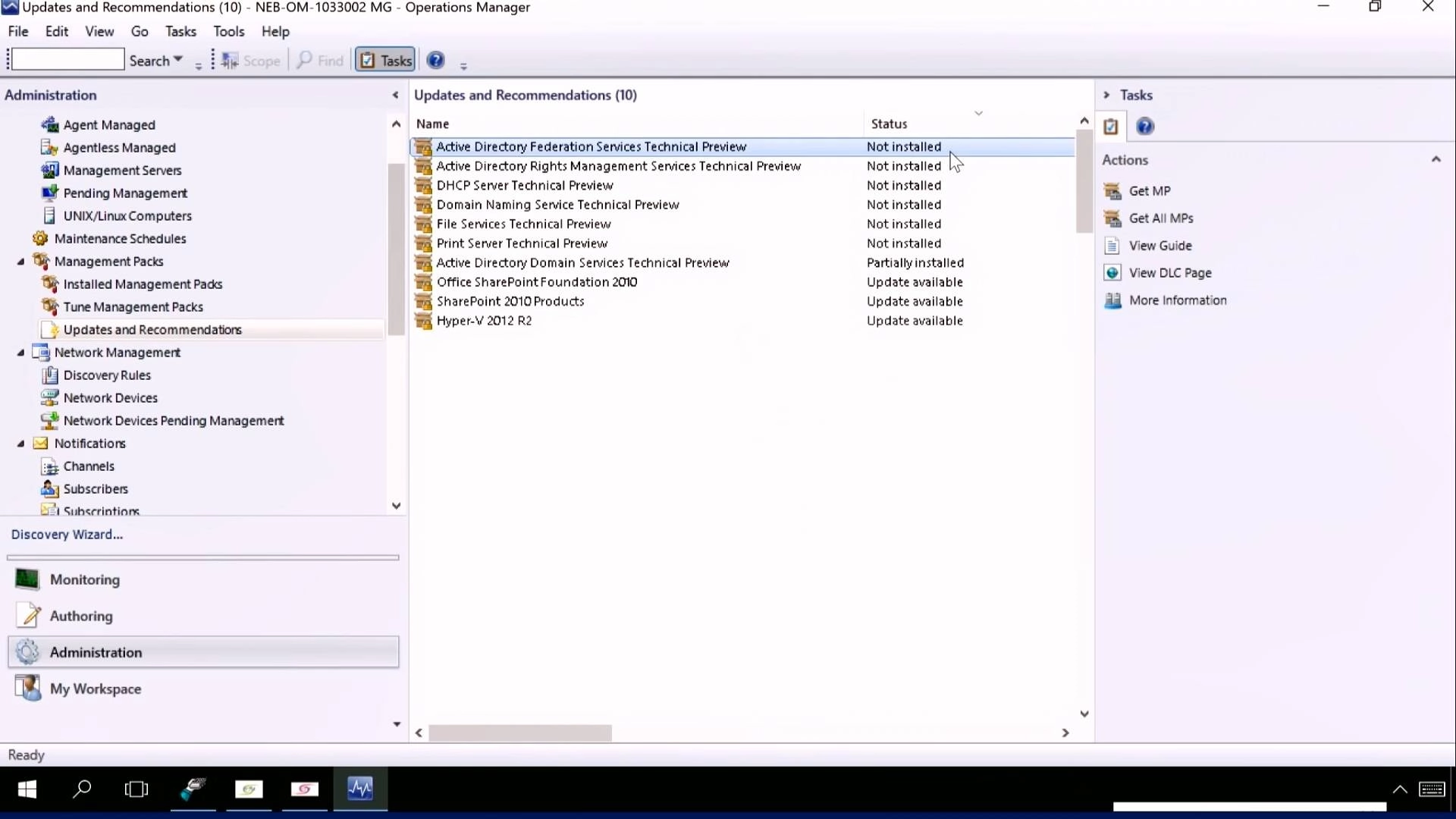Click the Discovery Rules icon

tap(50, 375)
